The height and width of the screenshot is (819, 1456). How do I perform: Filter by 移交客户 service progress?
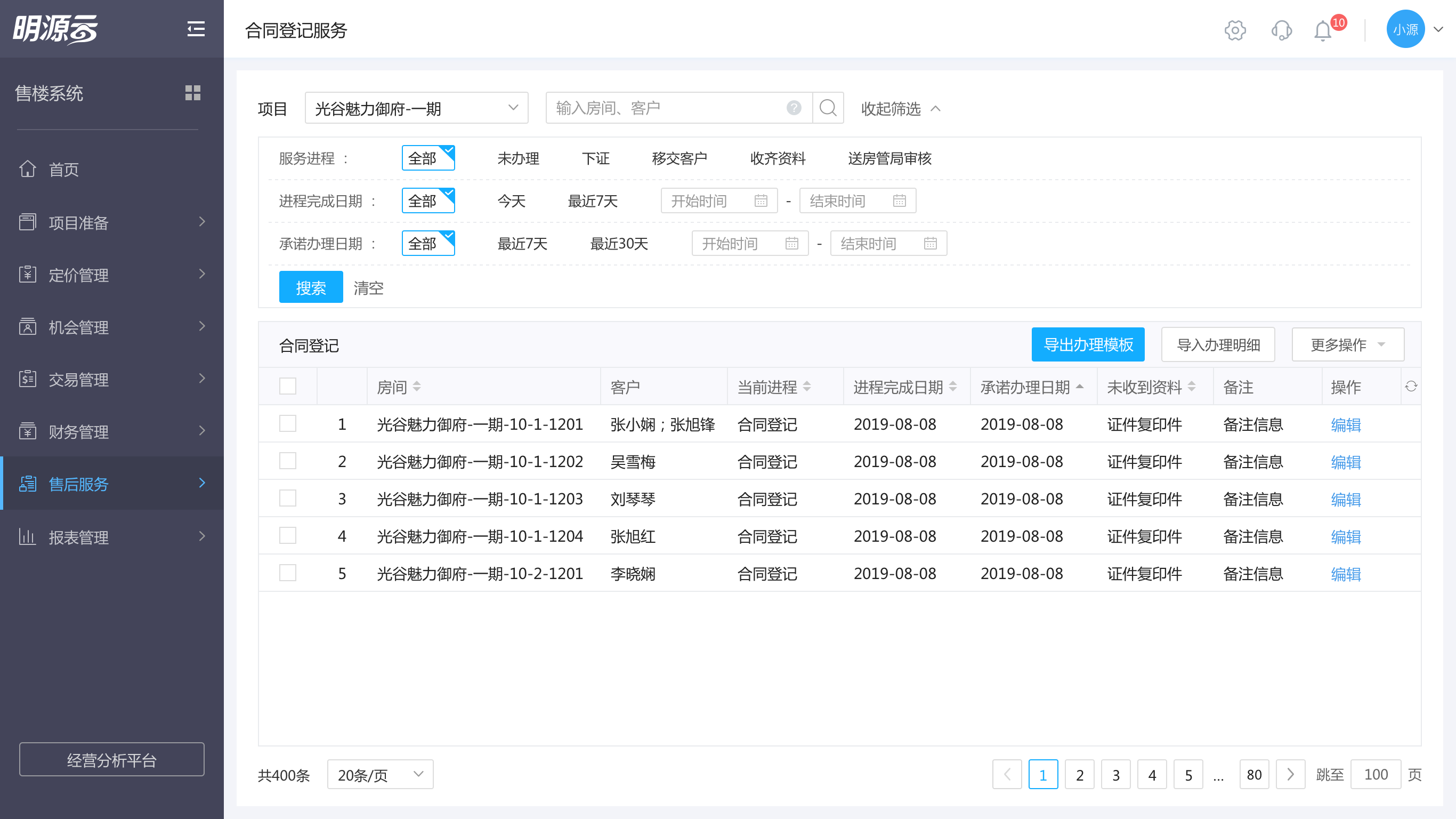pos(680,158)
